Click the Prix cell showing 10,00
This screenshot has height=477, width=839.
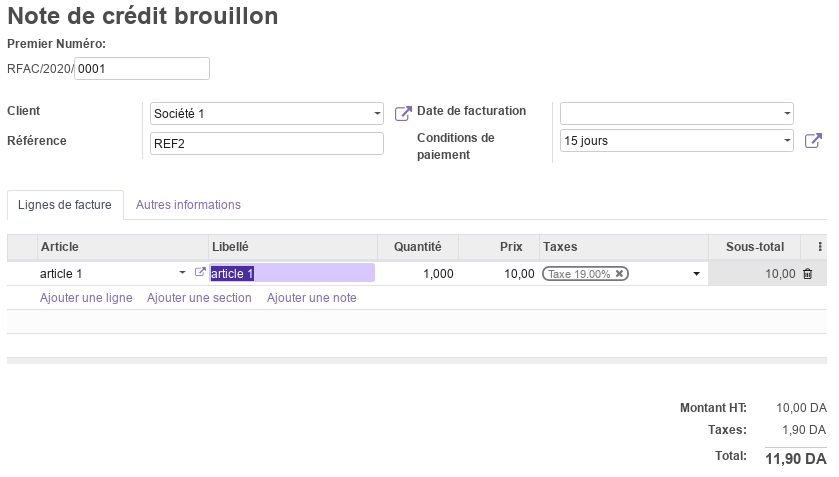tap(499, 274)
